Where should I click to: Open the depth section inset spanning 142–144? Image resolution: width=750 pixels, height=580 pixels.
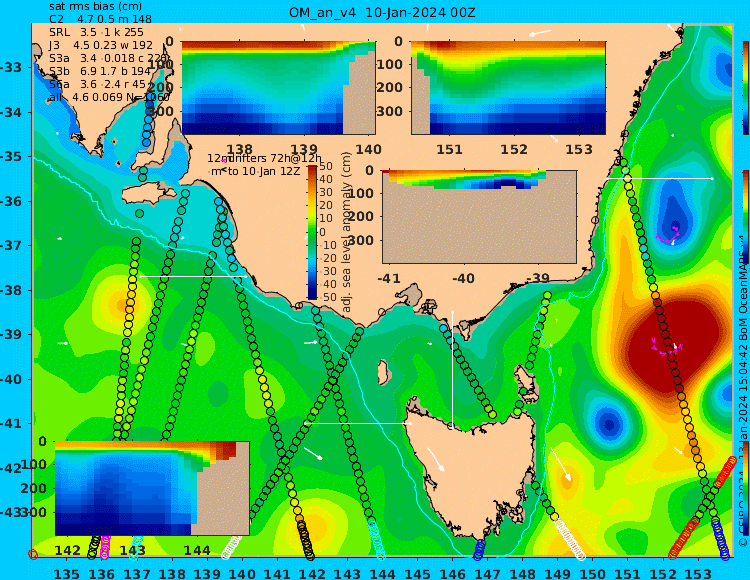(152, 488)
